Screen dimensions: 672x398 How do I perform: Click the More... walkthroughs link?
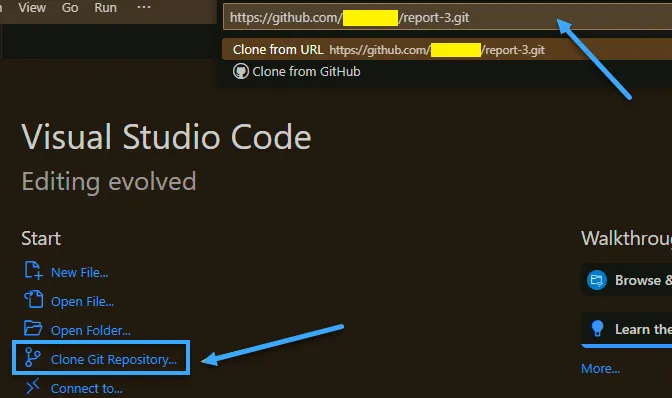tap(600, 368)
